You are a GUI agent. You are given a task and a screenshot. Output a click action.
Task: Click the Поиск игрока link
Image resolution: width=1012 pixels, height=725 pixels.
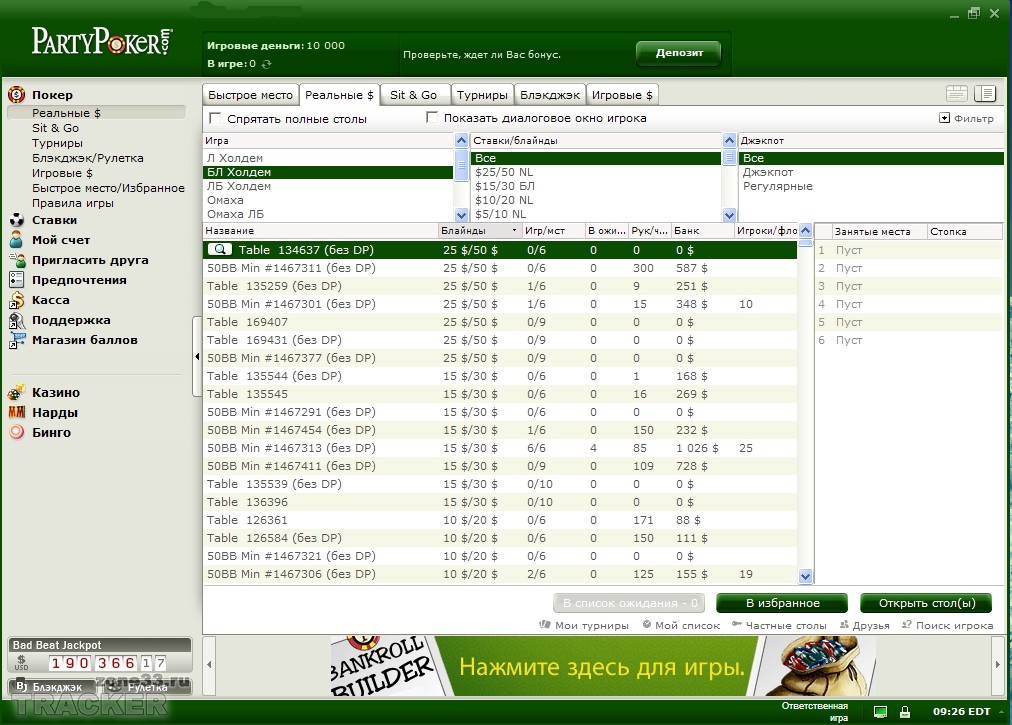click(948, 626)
